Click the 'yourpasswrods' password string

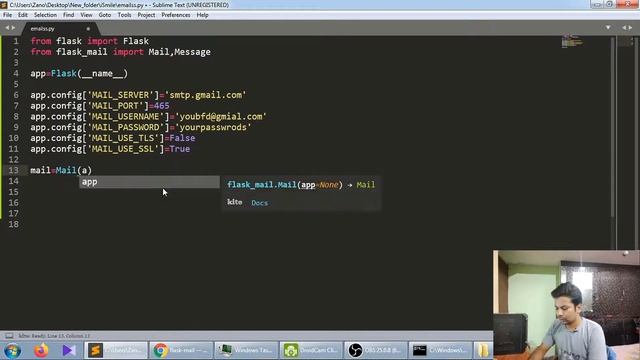[x=213, y=127]
